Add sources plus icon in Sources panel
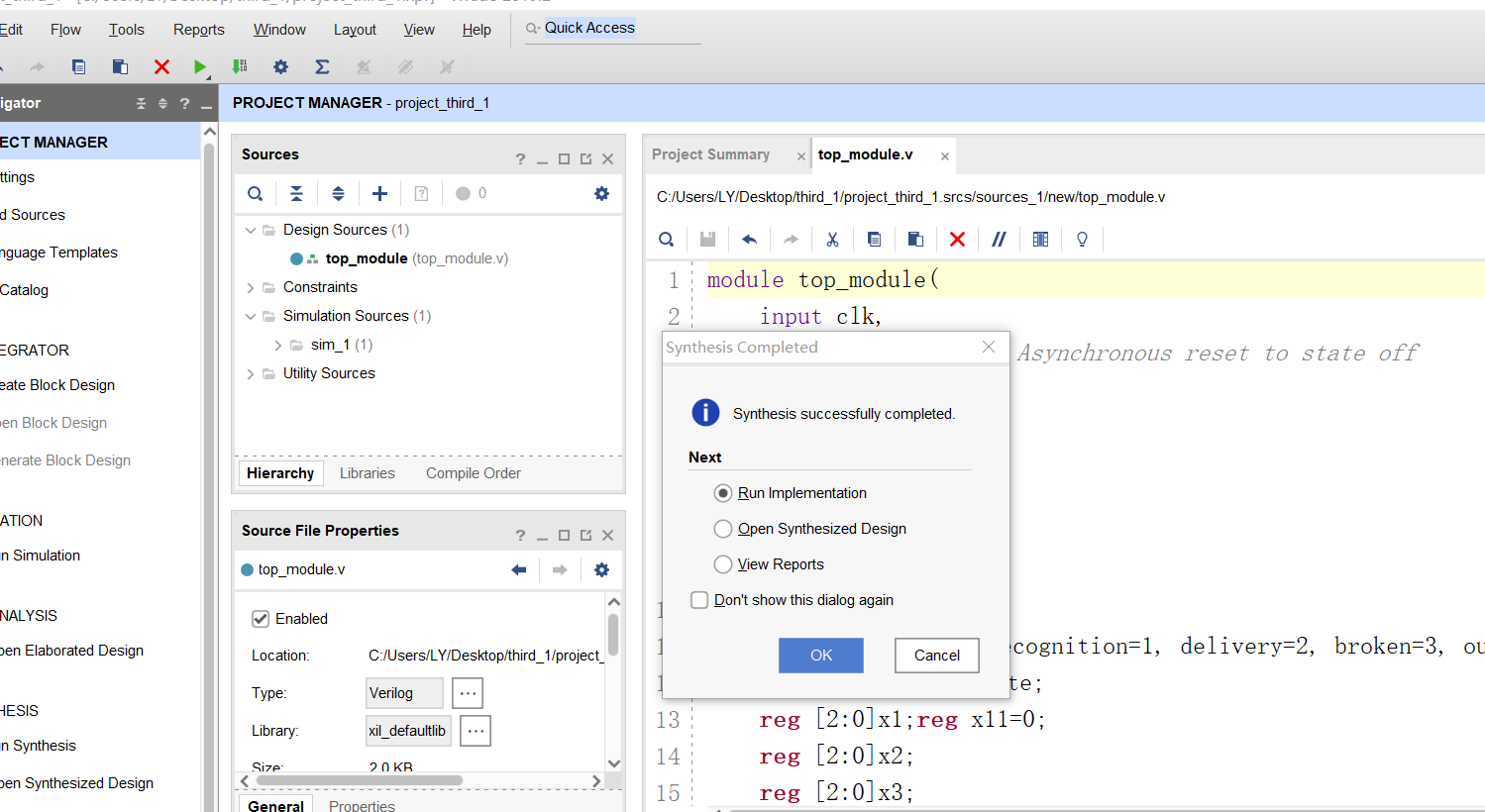 tap(379, 194)
